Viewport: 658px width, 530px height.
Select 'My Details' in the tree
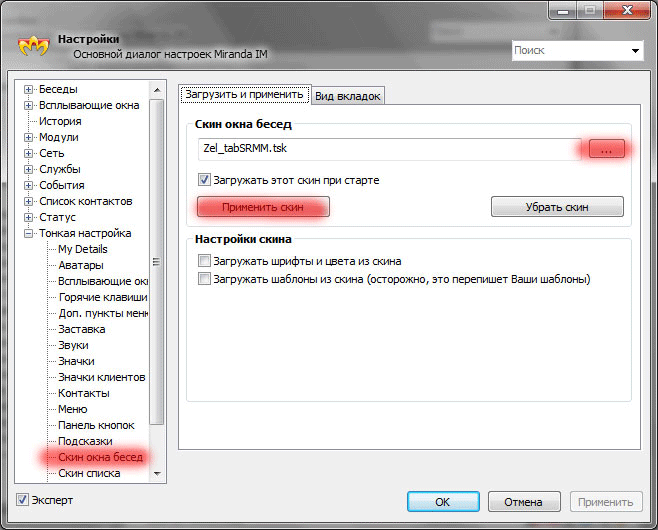coord(83,249)
